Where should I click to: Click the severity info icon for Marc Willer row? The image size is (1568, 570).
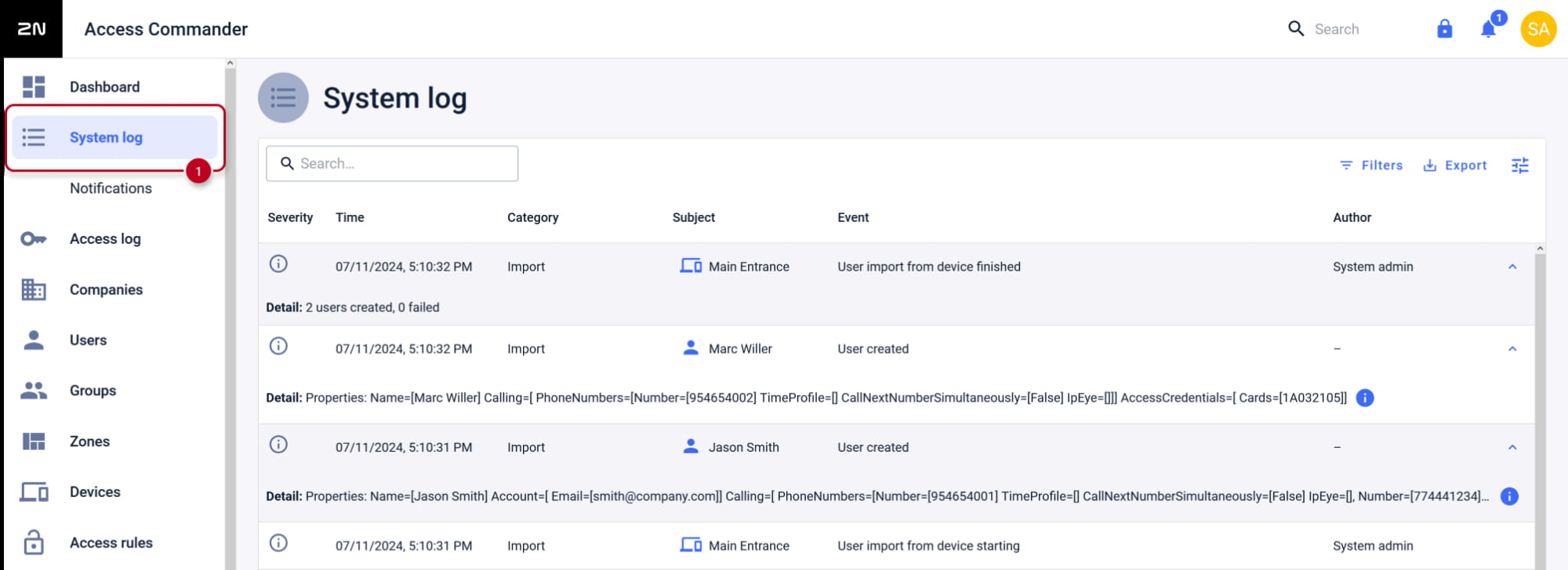[x=278, y=346]
